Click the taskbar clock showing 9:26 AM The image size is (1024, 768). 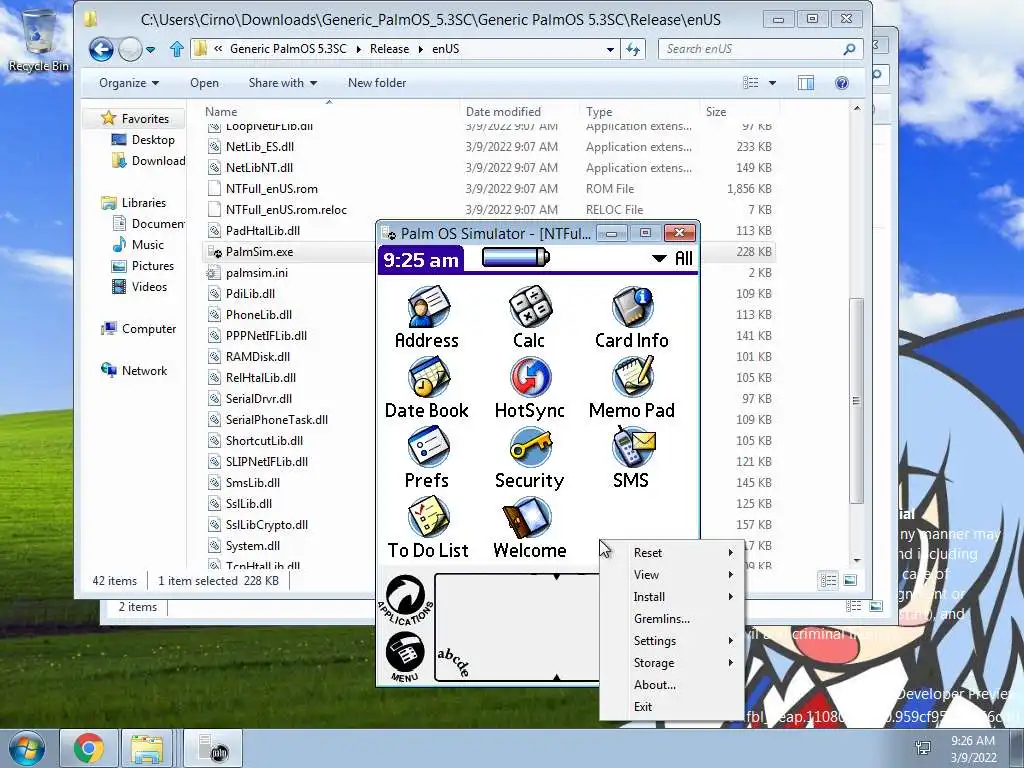973,748
